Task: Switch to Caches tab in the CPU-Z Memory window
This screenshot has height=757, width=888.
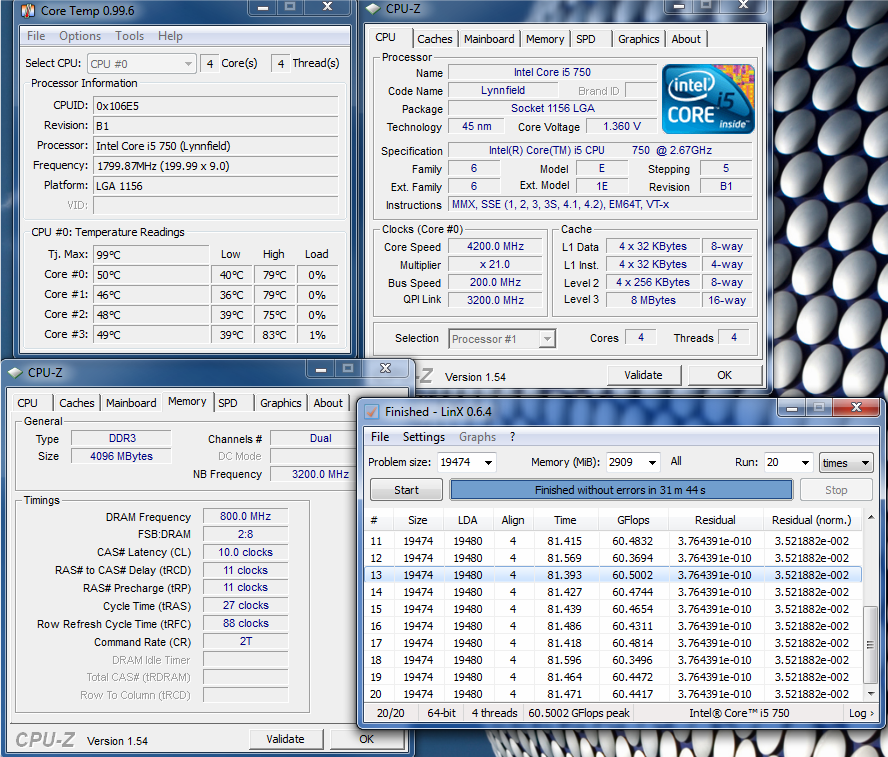Action: pos(76,403)
